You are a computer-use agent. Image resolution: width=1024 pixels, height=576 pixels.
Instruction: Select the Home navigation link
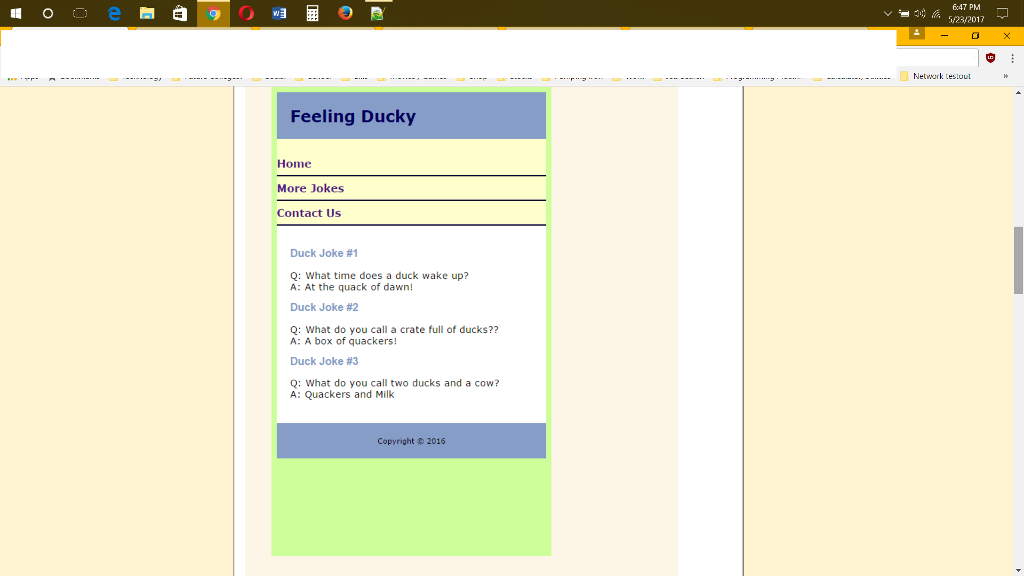[x=293, y=163]
